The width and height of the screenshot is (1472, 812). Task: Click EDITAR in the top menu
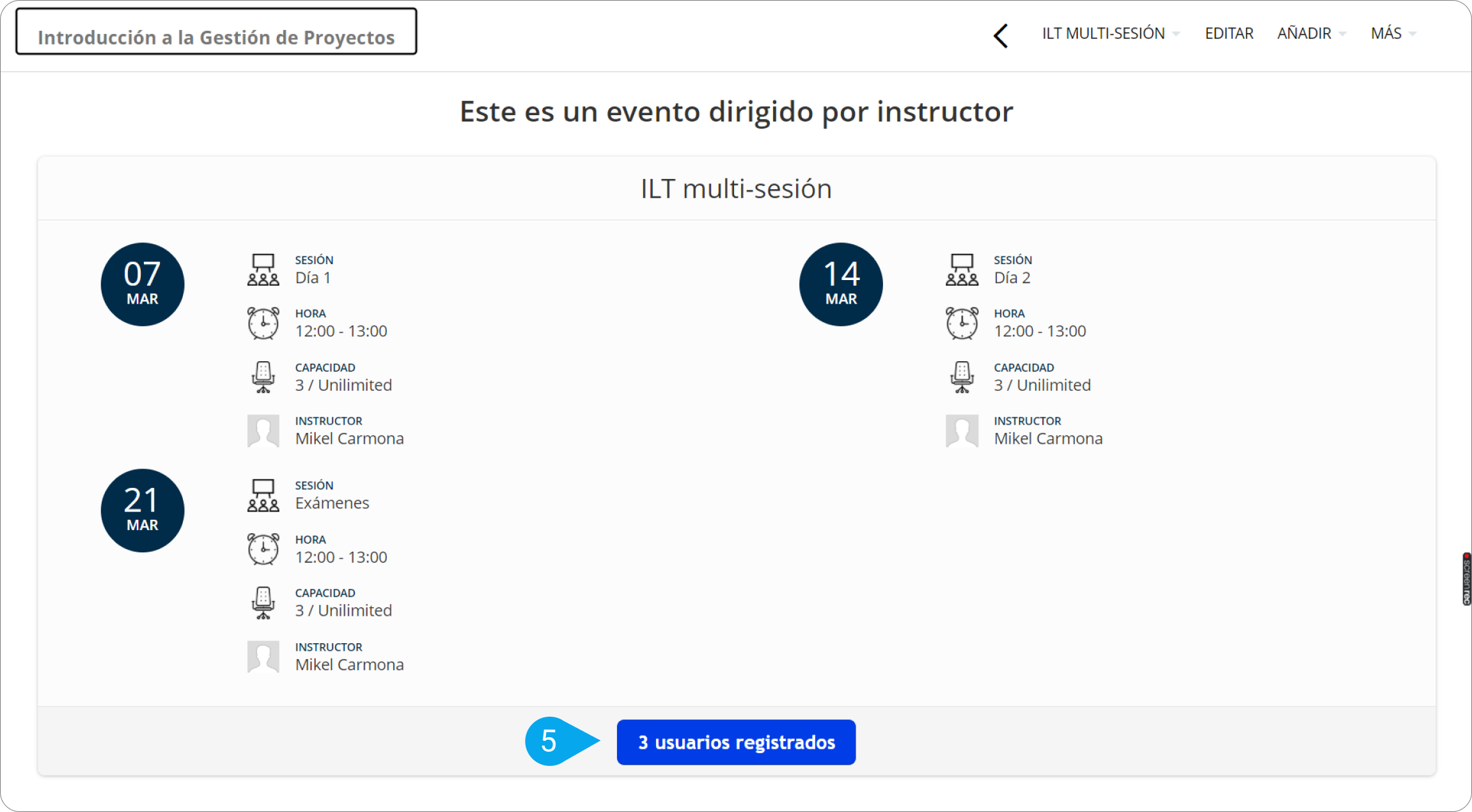pyautogui.click(x=1229, y=33)
